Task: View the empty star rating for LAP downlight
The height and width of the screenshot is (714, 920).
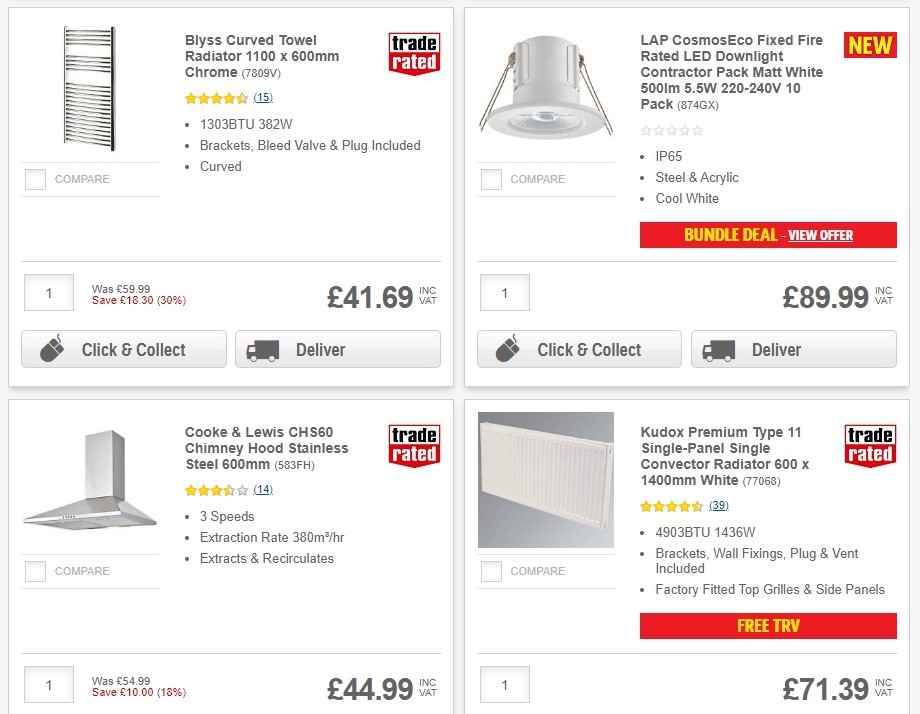Action: [x=671, y=128]
